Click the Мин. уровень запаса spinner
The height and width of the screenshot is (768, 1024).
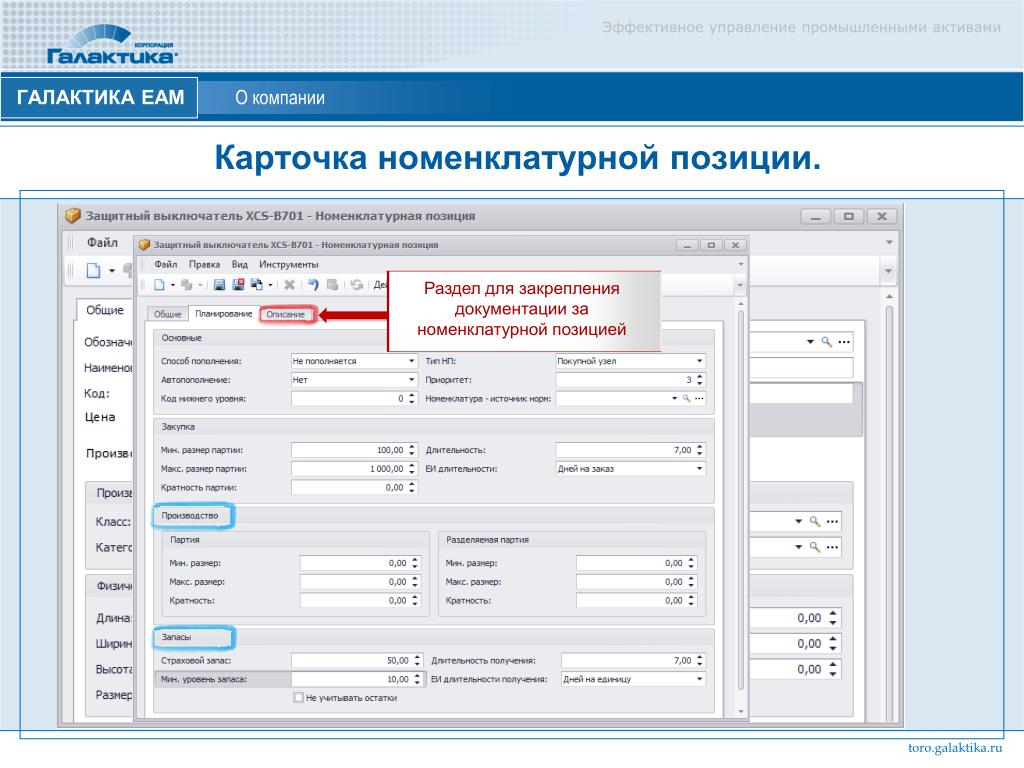point(417,679)
